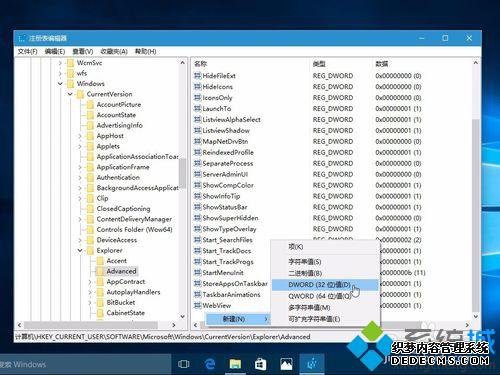Click the IconsOnly value icon
This screenshot has height=375, width=500.
click(198, 98)
